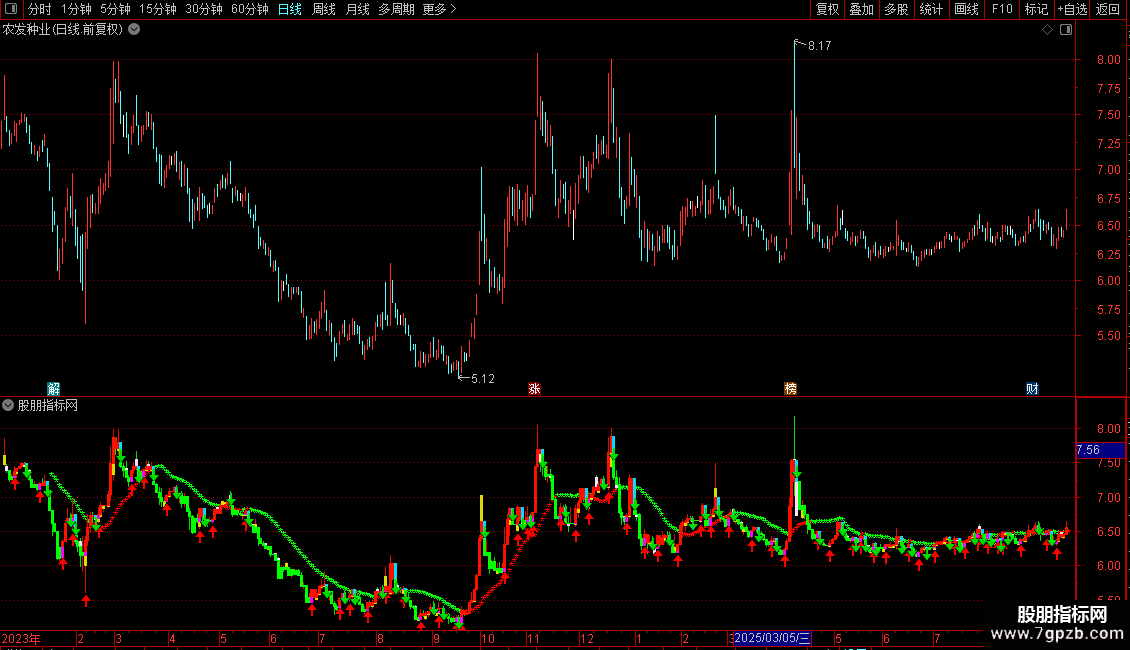Expand the 更多 more periods menu
This screenshot has height=650, width=1130.
click(439, 9)
